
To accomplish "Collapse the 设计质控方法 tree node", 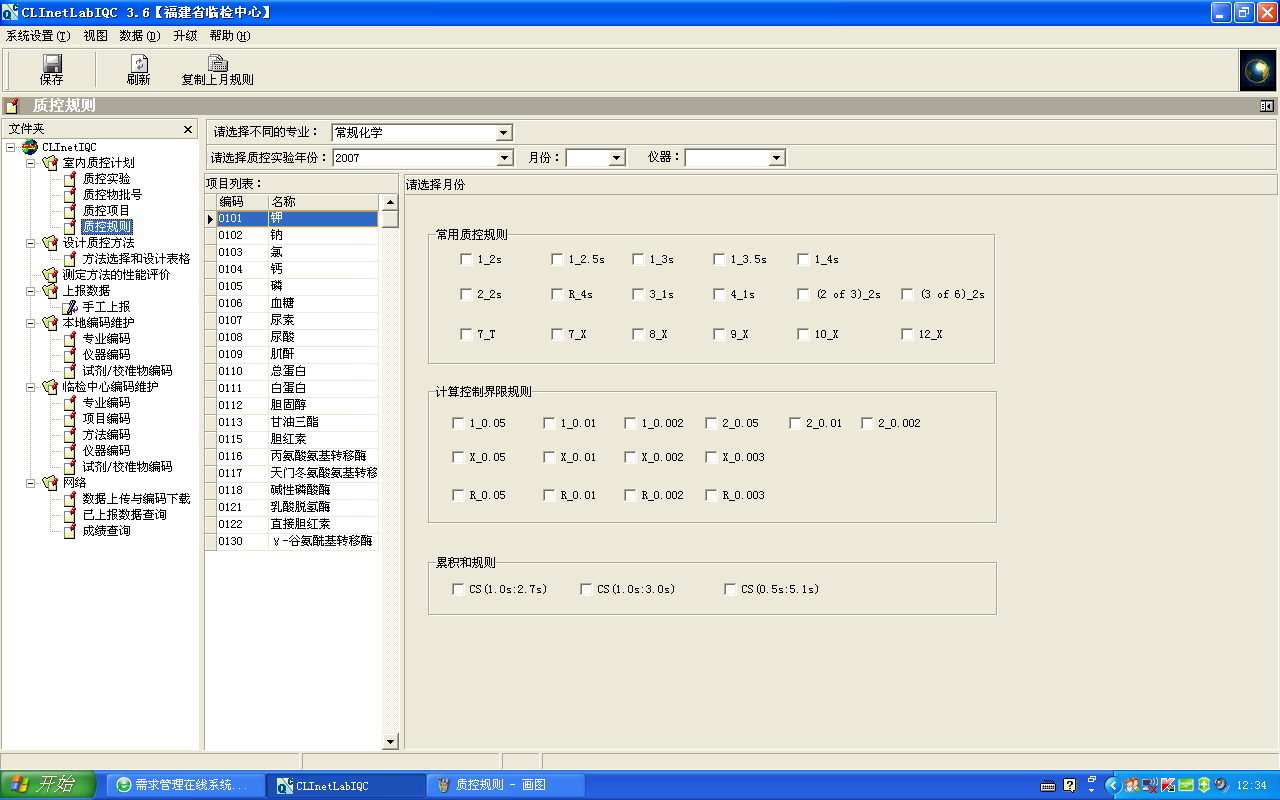I will [x=30, y=243].
